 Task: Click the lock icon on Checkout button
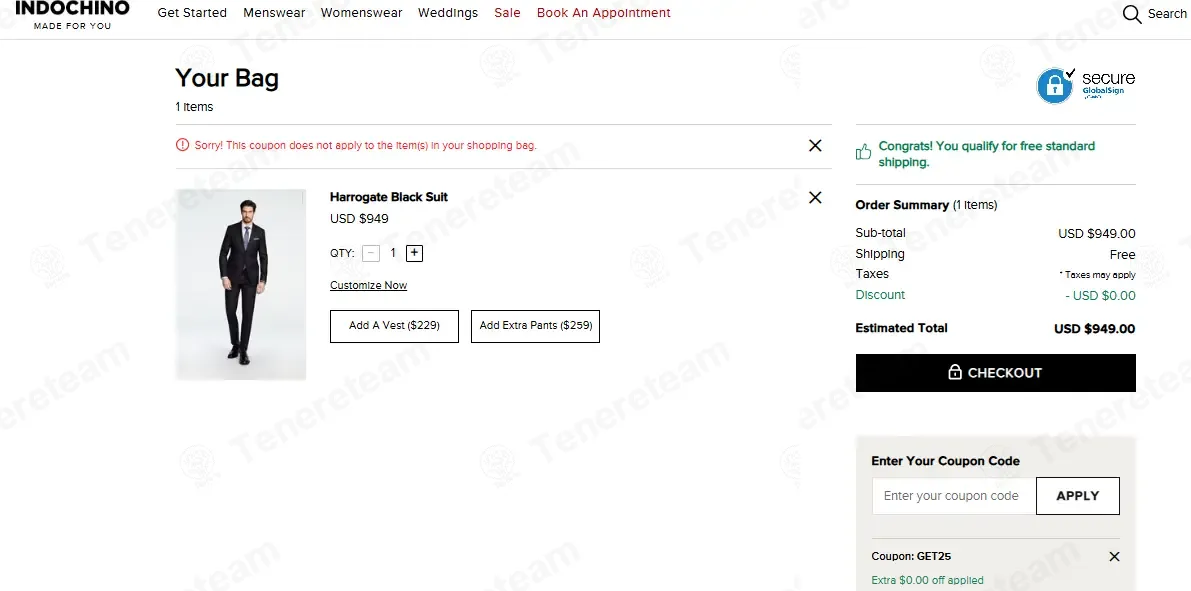coord(956,372)
